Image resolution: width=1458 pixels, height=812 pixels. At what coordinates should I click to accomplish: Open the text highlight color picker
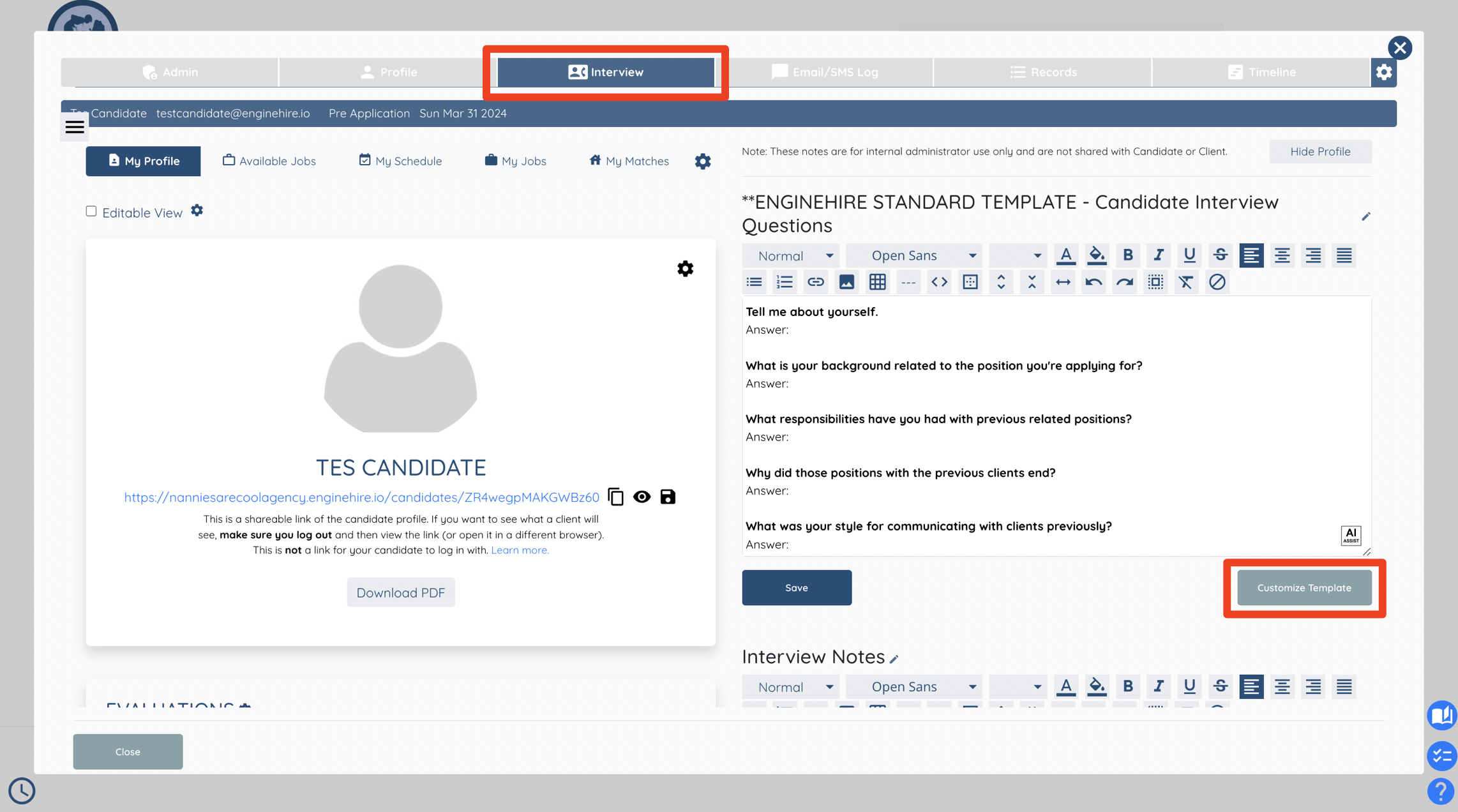(1097, 255)
